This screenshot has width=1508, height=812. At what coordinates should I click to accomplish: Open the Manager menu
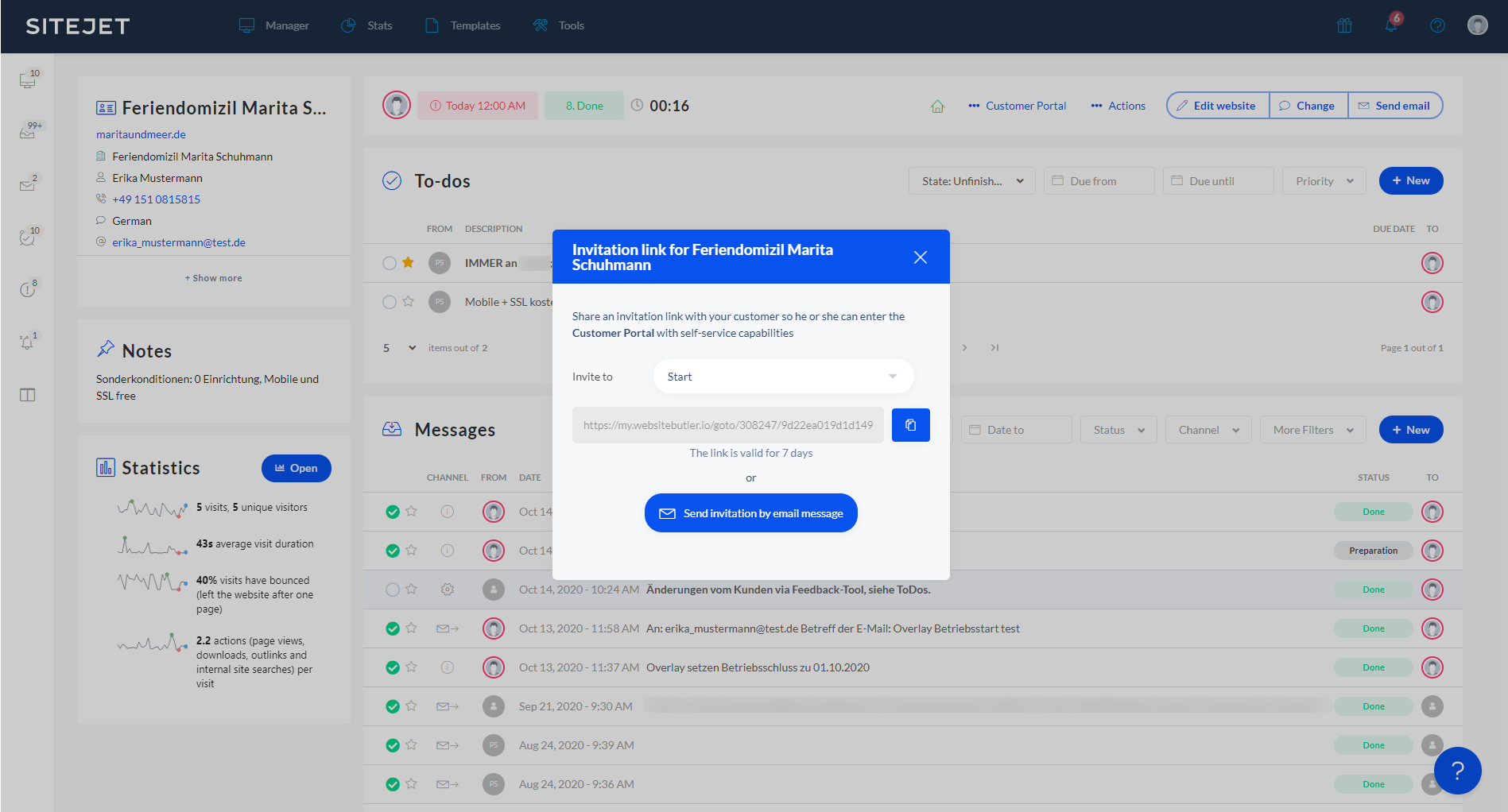[273, 25]
